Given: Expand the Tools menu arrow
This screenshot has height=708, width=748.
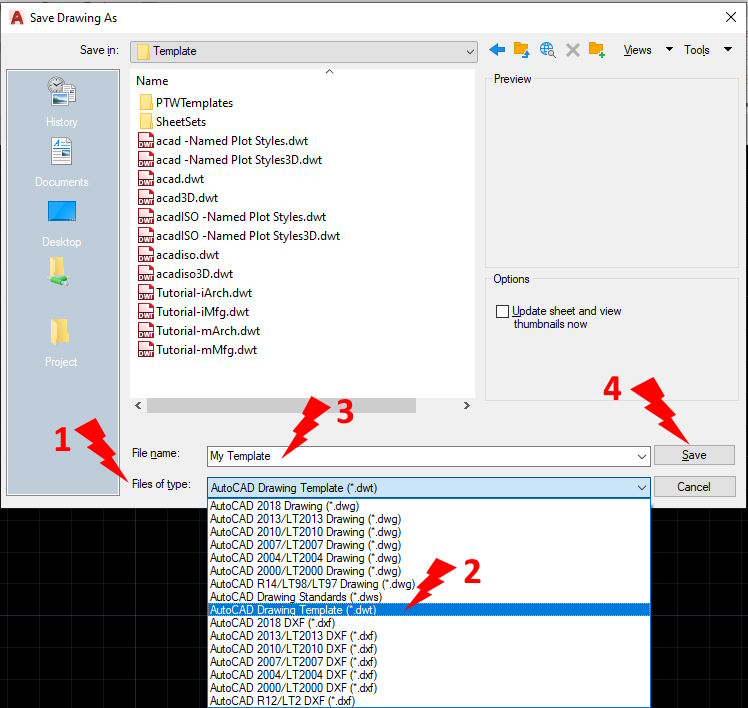Looking at the screenshot, I should tap(728, 49).
